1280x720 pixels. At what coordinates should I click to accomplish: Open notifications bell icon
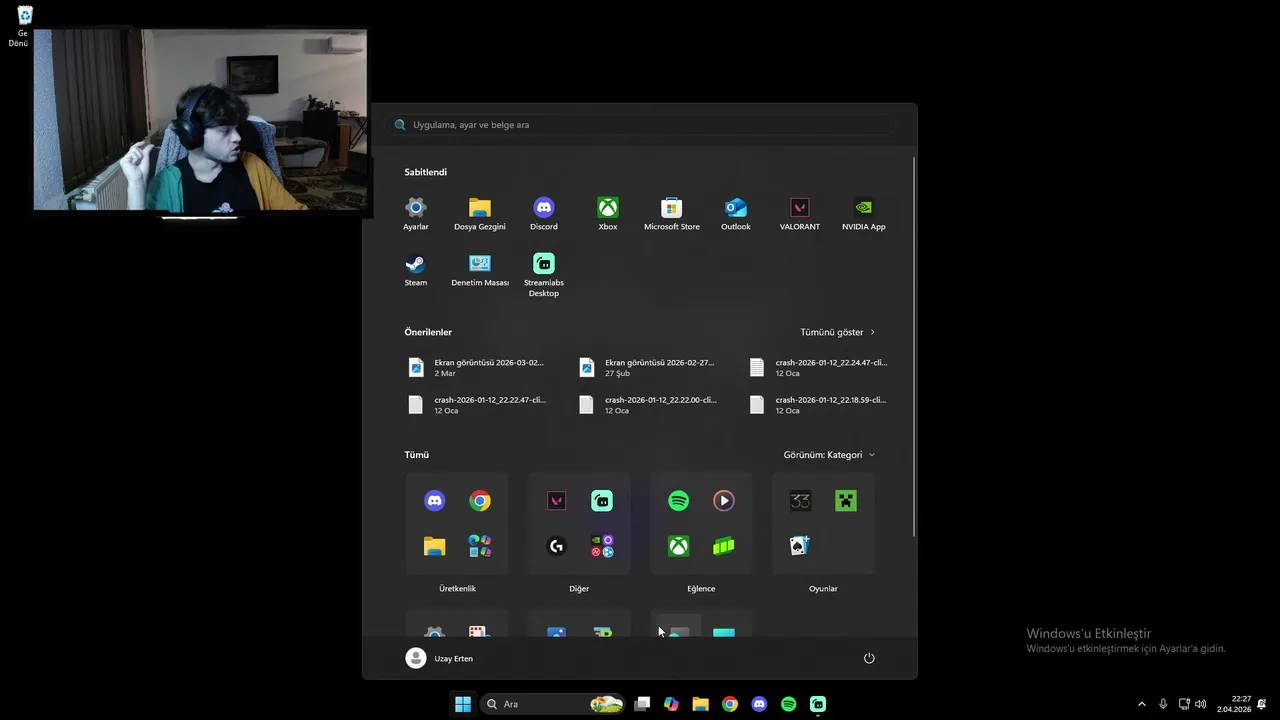tap(1262, 704)
